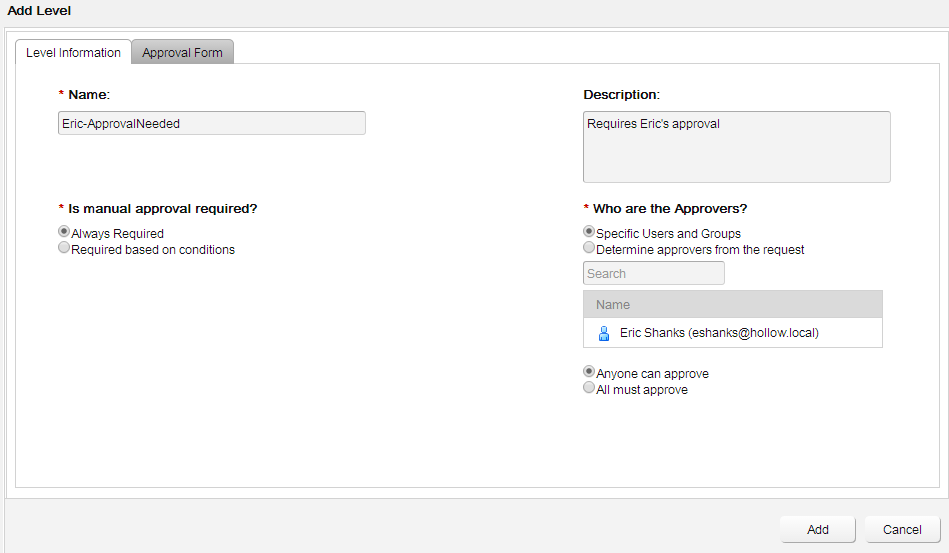
Task: Select the Always Required radio button
Action: click(64, 233)
